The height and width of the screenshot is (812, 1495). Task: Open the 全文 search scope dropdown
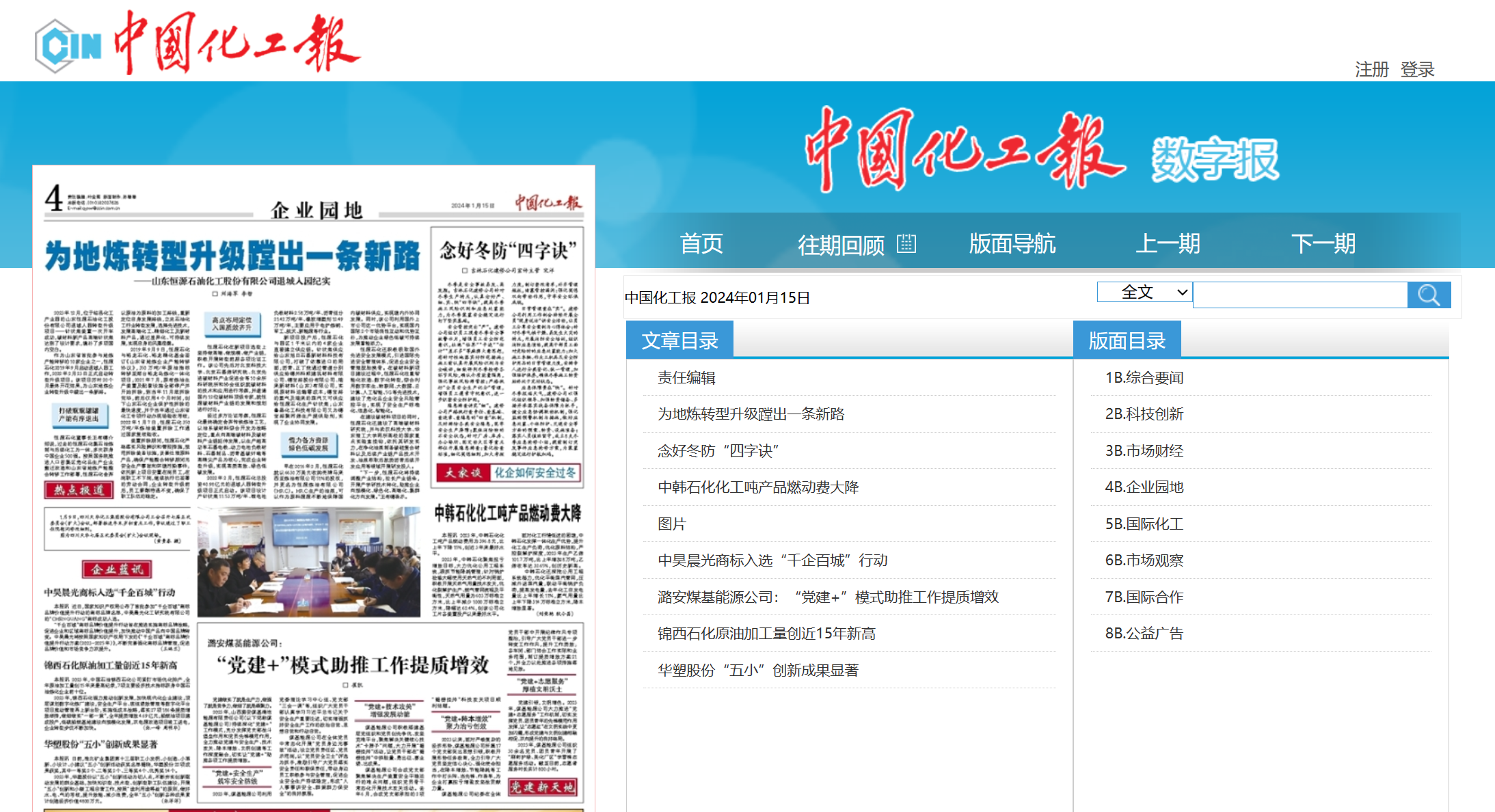coord(1144,293)
